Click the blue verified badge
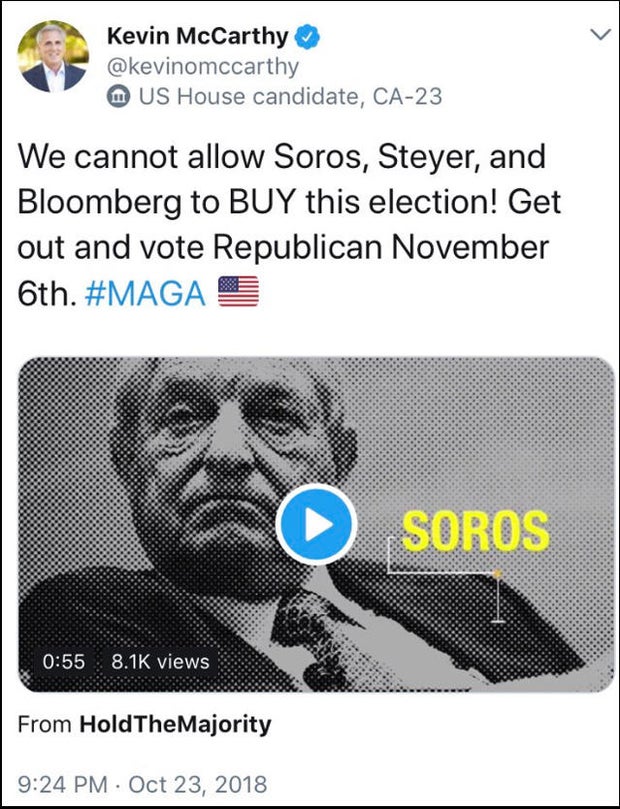 coord(310,38)
